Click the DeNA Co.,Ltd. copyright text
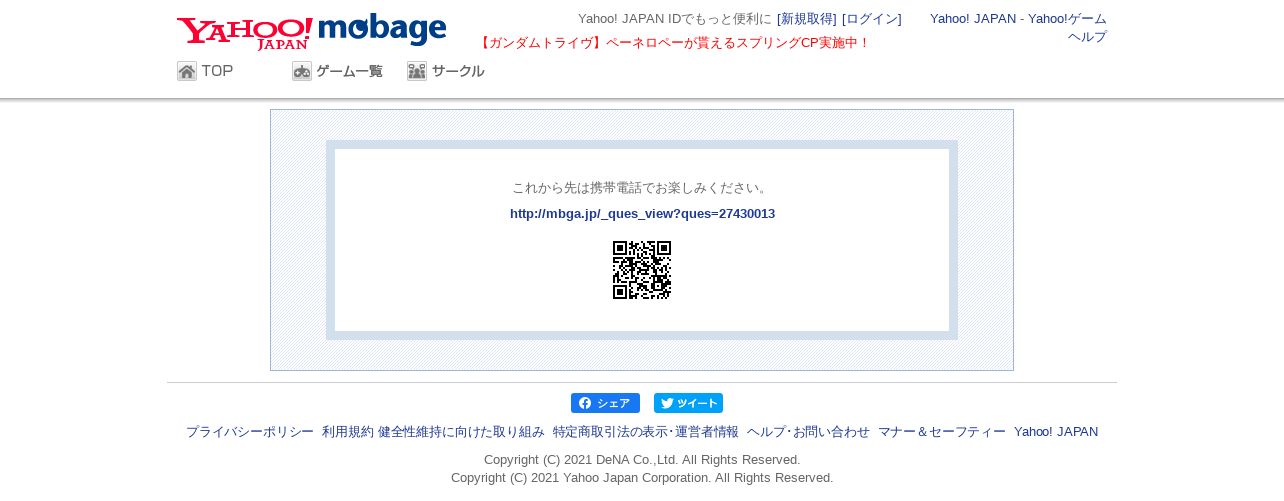 point(642,460)
